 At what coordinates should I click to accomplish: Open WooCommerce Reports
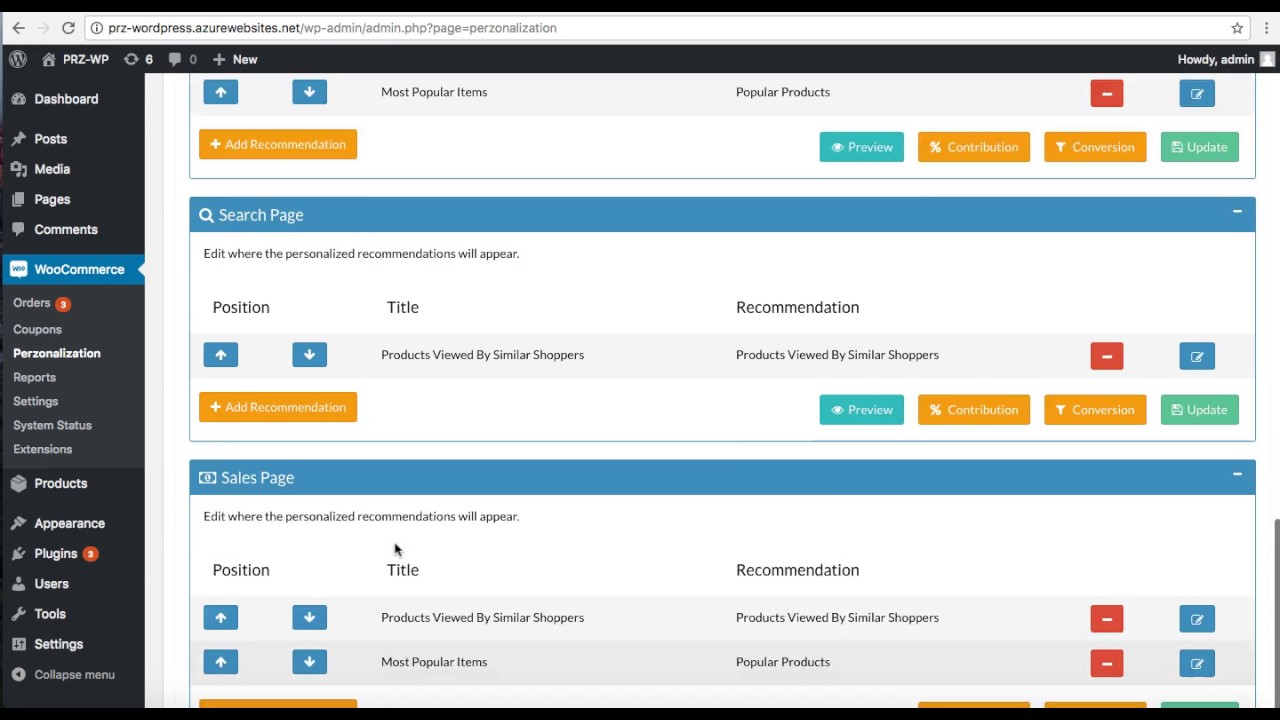click(34, 377)
